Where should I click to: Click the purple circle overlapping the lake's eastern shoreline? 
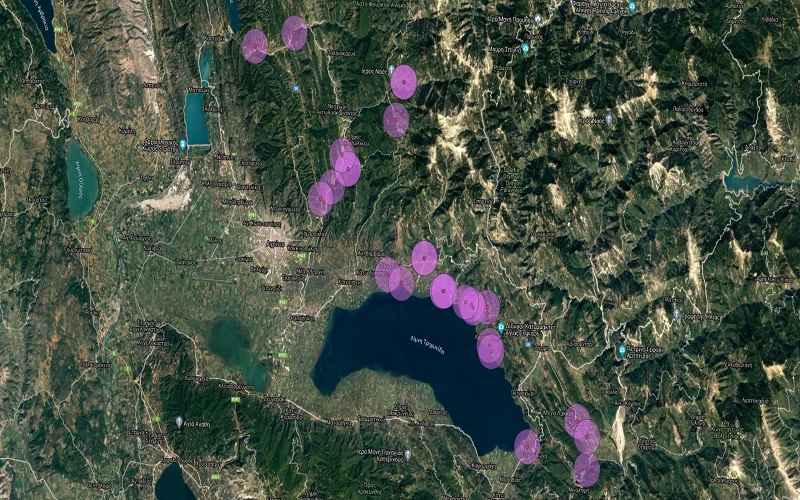coord(491,349)
